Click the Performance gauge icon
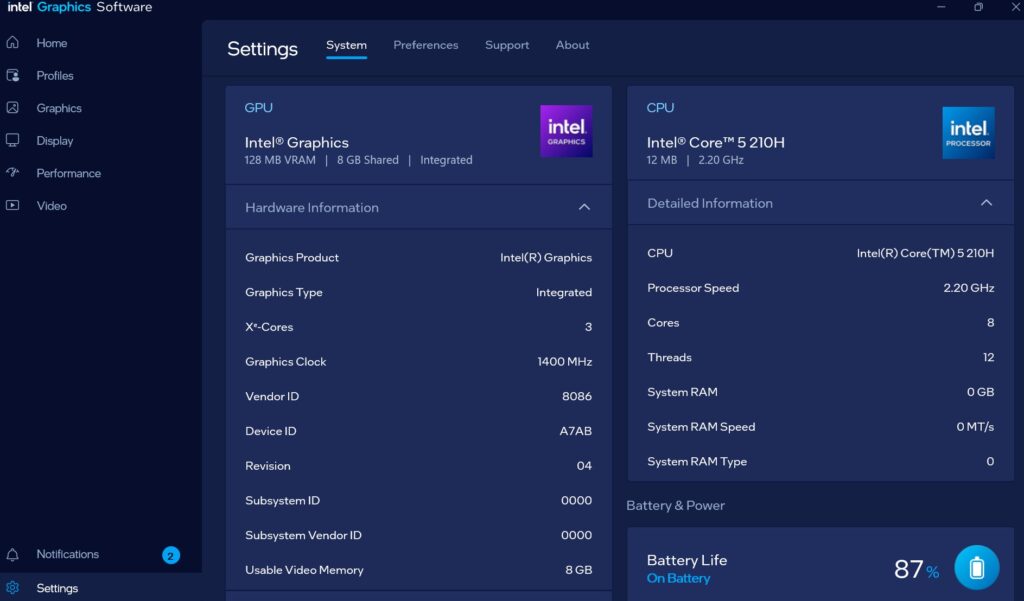 click(x=13, y=173)
